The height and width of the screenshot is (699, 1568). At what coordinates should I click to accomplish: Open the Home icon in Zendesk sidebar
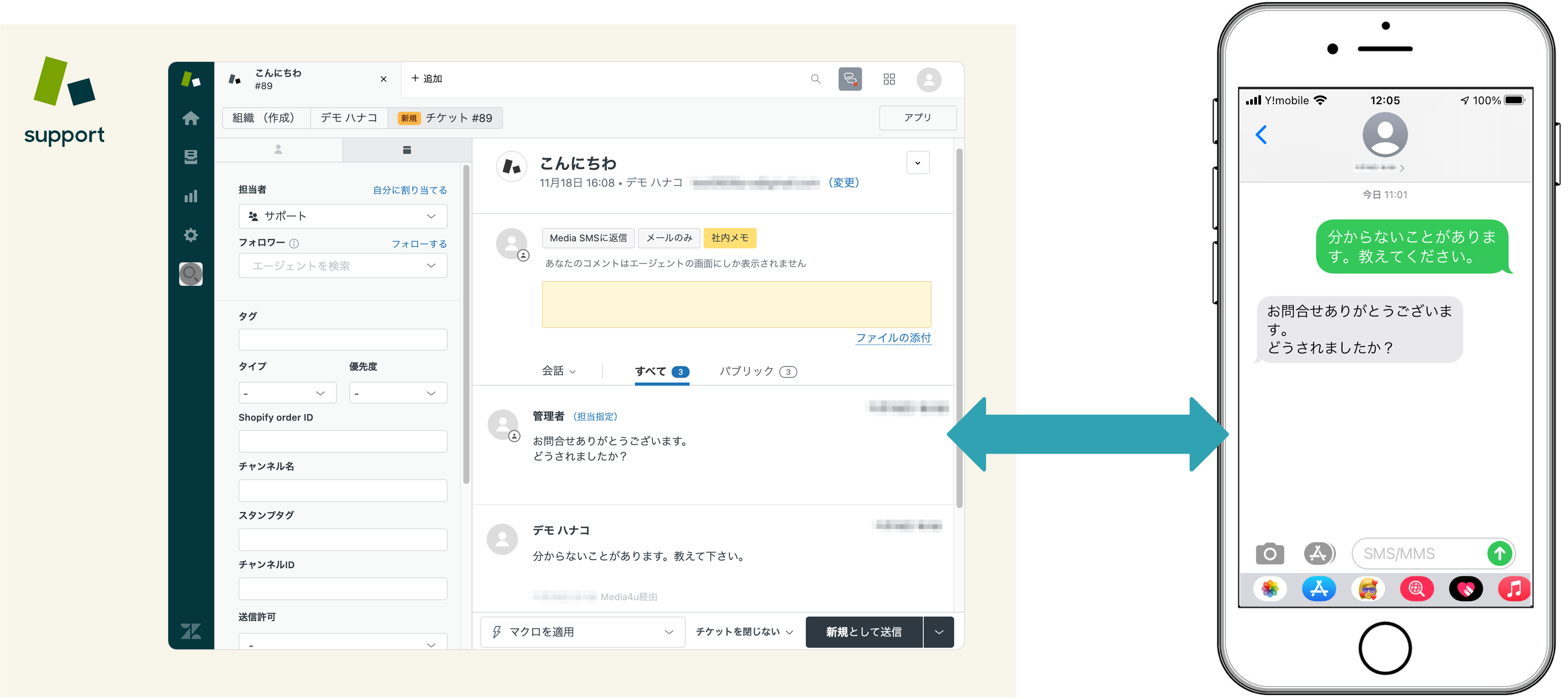[190, 118]
